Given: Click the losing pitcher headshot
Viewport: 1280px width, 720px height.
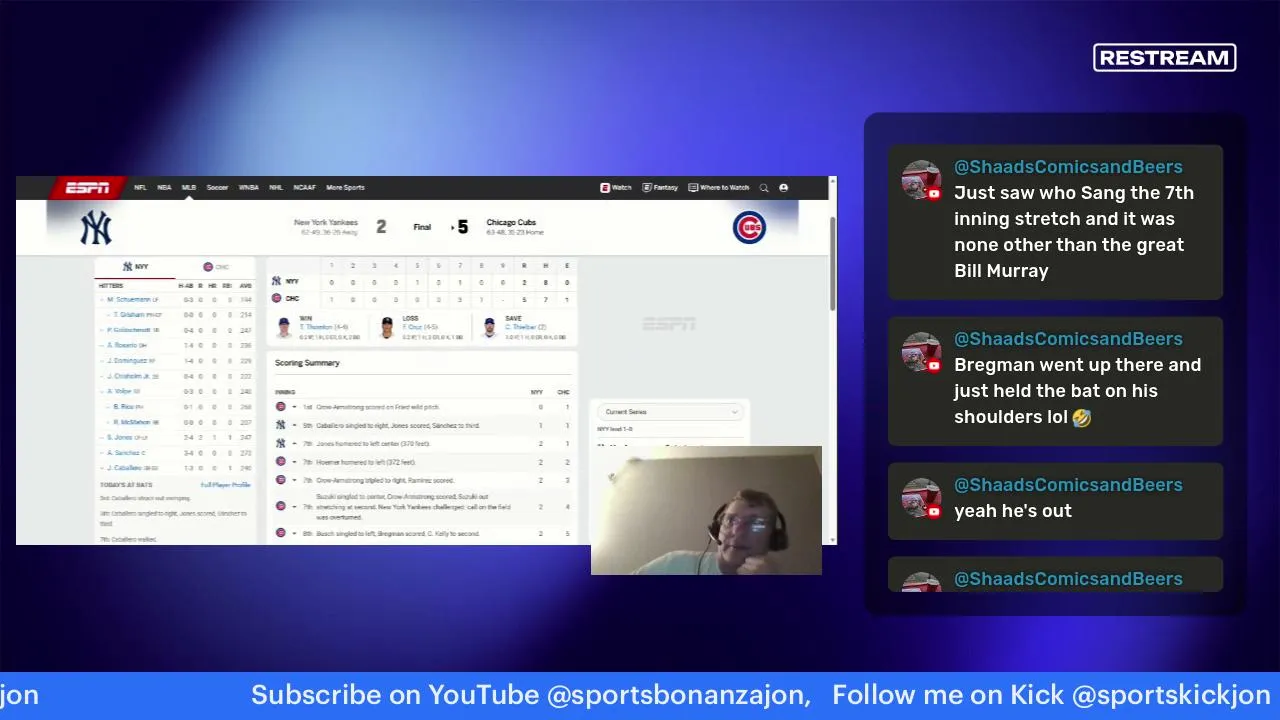Looking at the screenshot, I should [387, 328].
